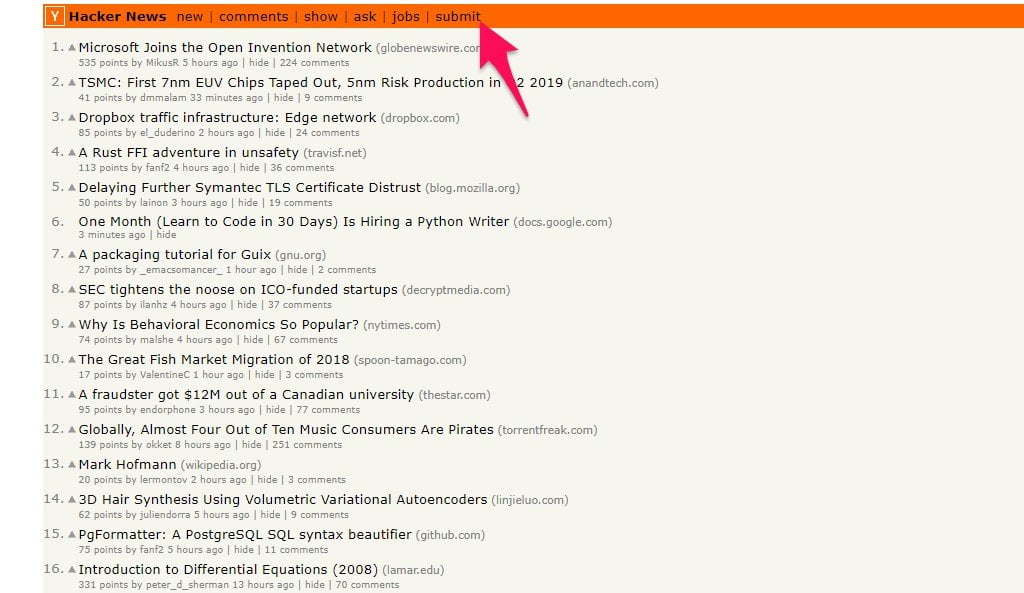Click the anandtech.com domain link
Viewport: 1024px width, 593px height.
[613, 83]
